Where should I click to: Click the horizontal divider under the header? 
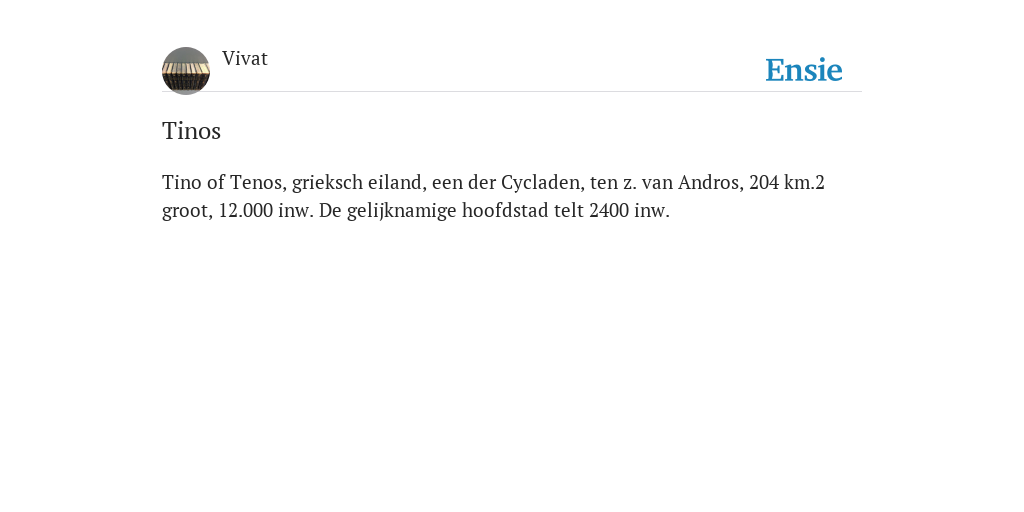click(x=512, y=91)
